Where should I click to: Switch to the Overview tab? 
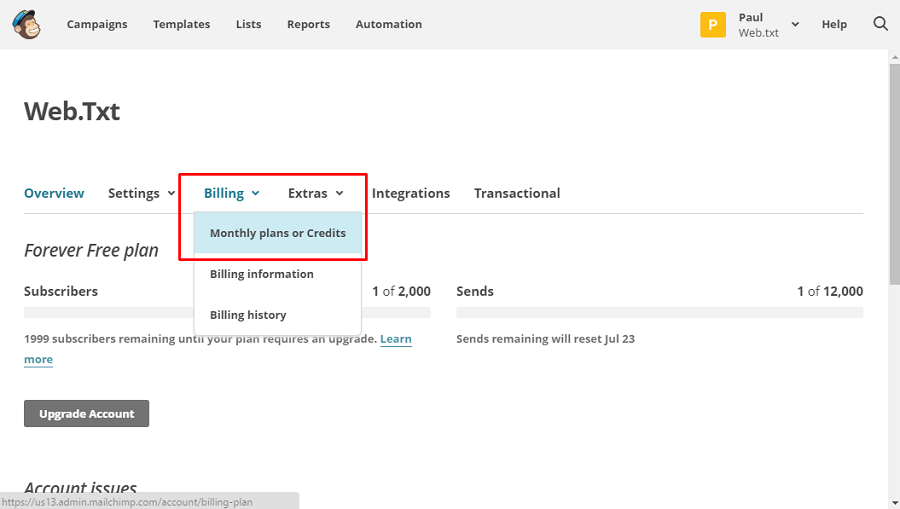tap(54, 193)
